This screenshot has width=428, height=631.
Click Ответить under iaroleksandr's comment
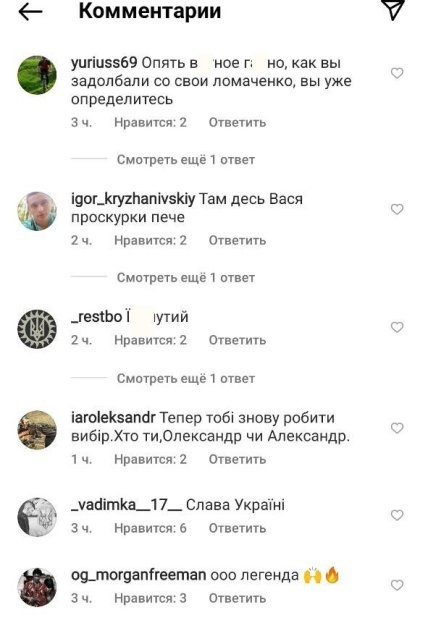pyautogui.click(x=237, y=459)
